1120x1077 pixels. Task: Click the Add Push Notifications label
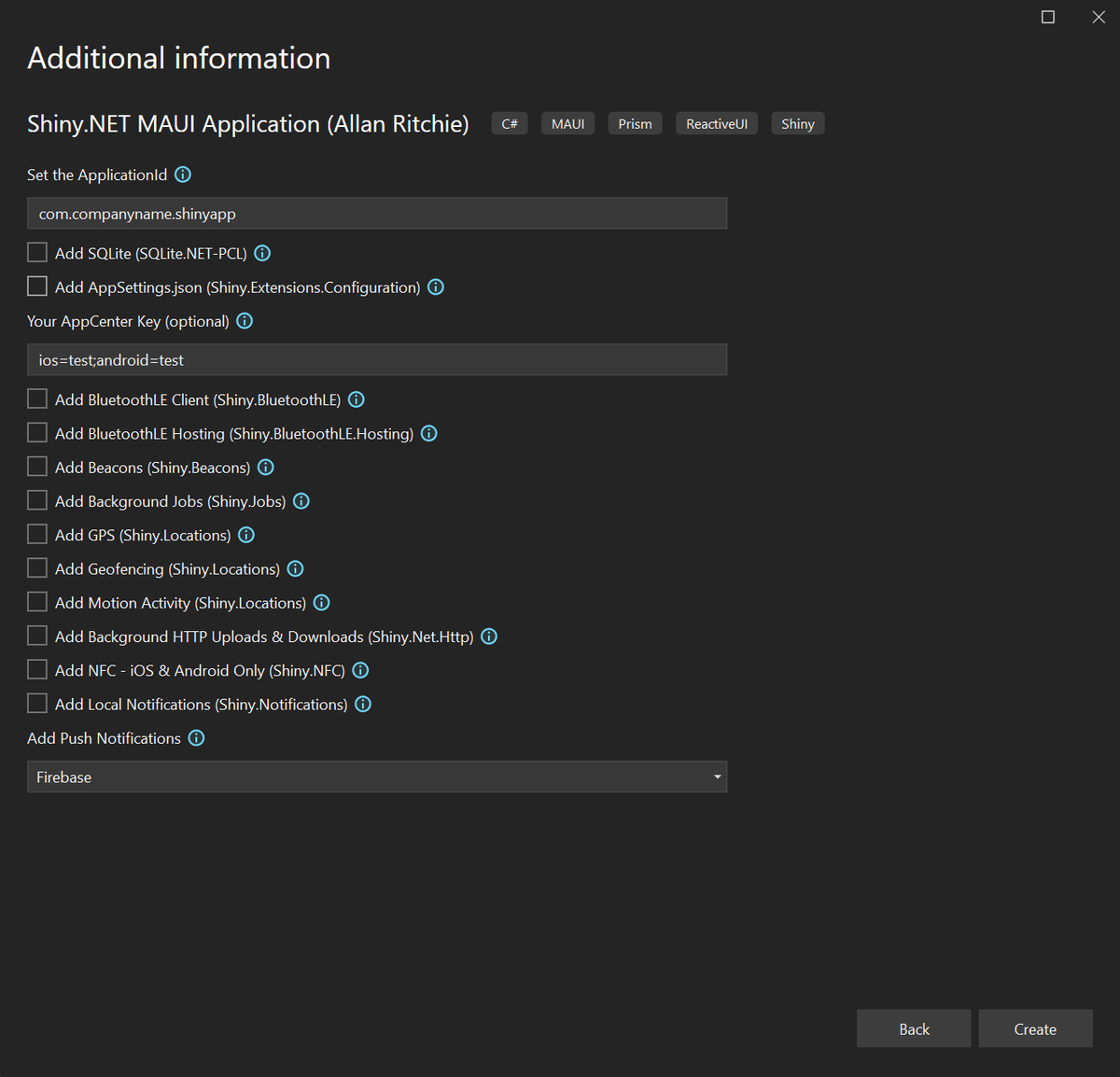[104, 738]
